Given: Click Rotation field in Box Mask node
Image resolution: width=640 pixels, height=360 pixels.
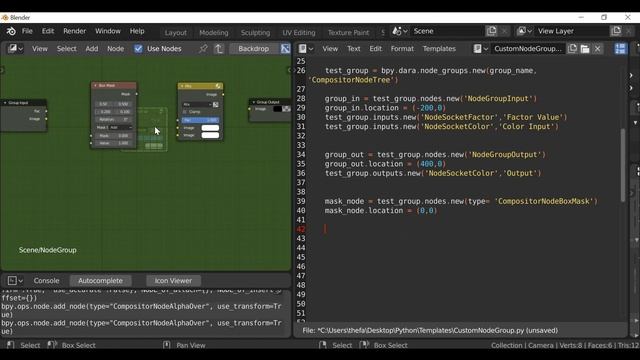Looking at the screenshot, I should 113,120.
